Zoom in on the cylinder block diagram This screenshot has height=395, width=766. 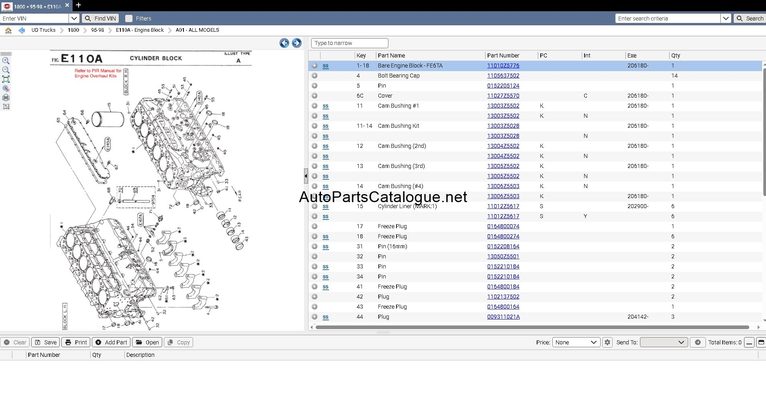(5, 61)
